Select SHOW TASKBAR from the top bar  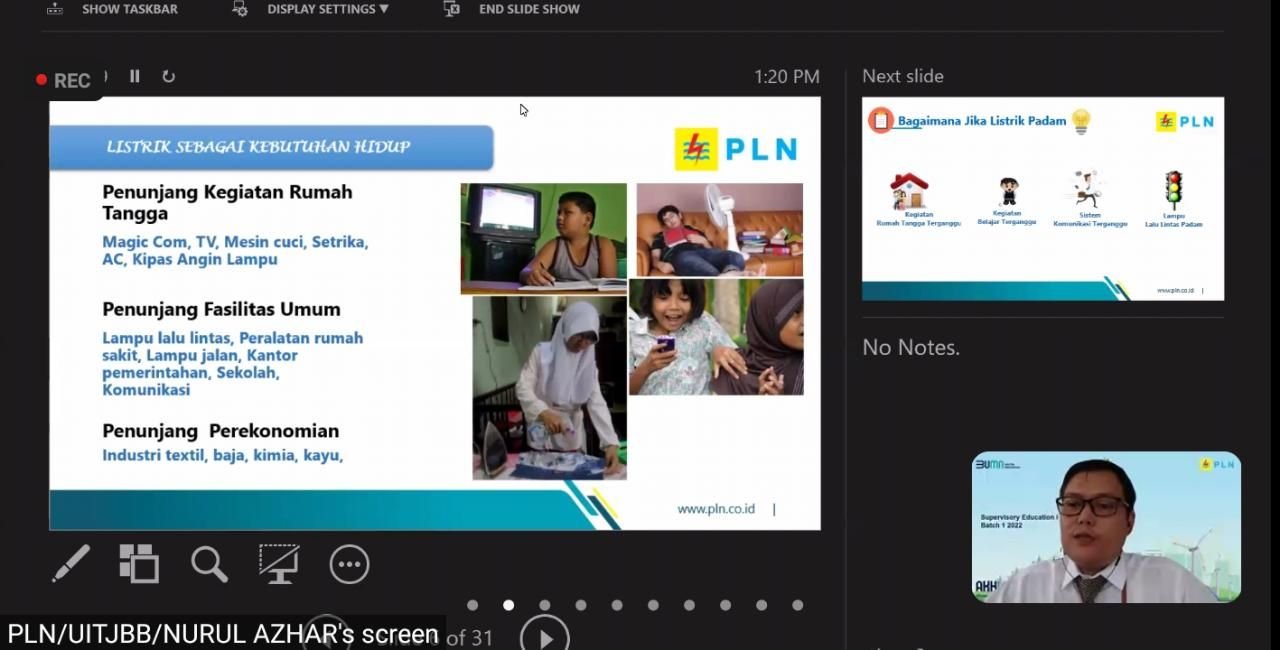pyautogui.click(x=129, y=9)
